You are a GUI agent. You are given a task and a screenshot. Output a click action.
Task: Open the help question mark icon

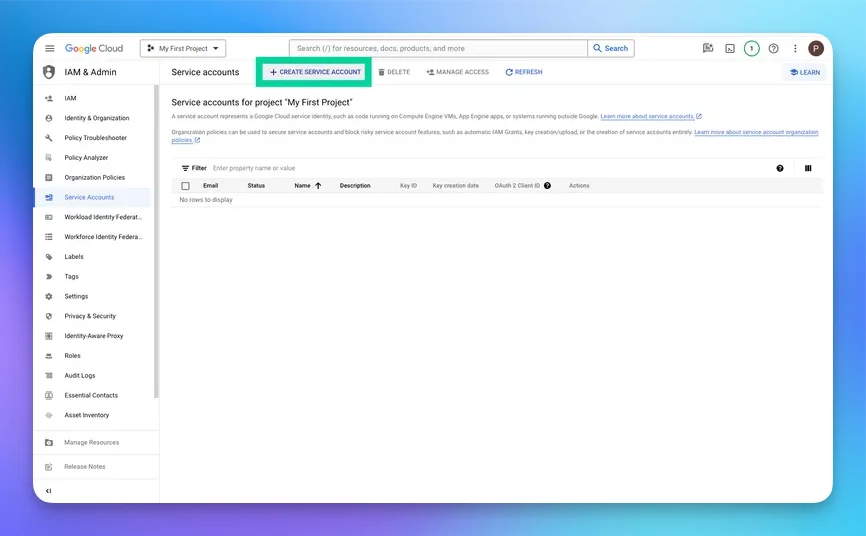tap(774, 49)
